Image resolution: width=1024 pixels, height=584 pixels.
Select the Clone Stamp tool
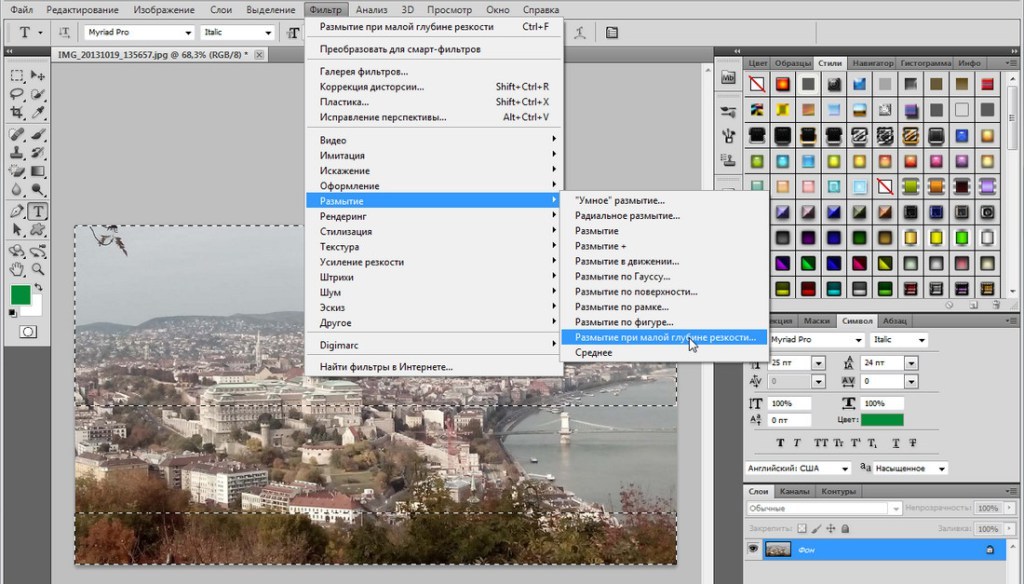coord(17,153)
